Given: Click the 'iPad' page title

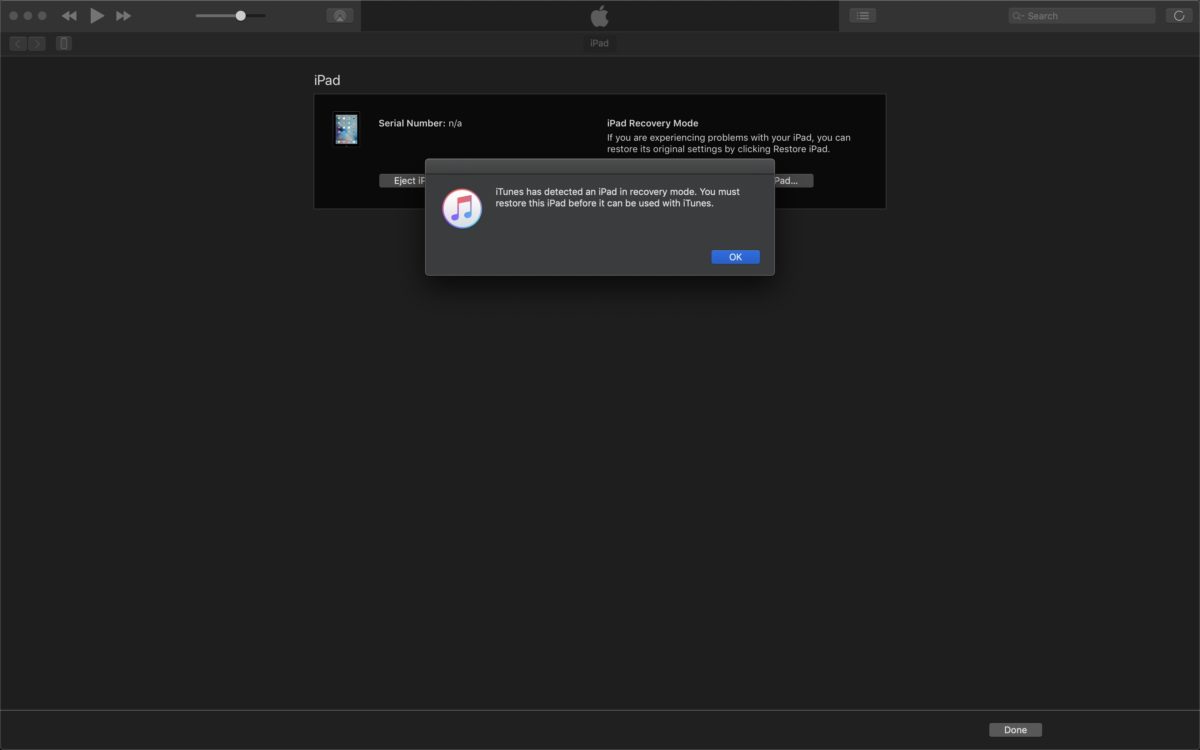Looking at the screenshot, I should (x=327, y=80).
